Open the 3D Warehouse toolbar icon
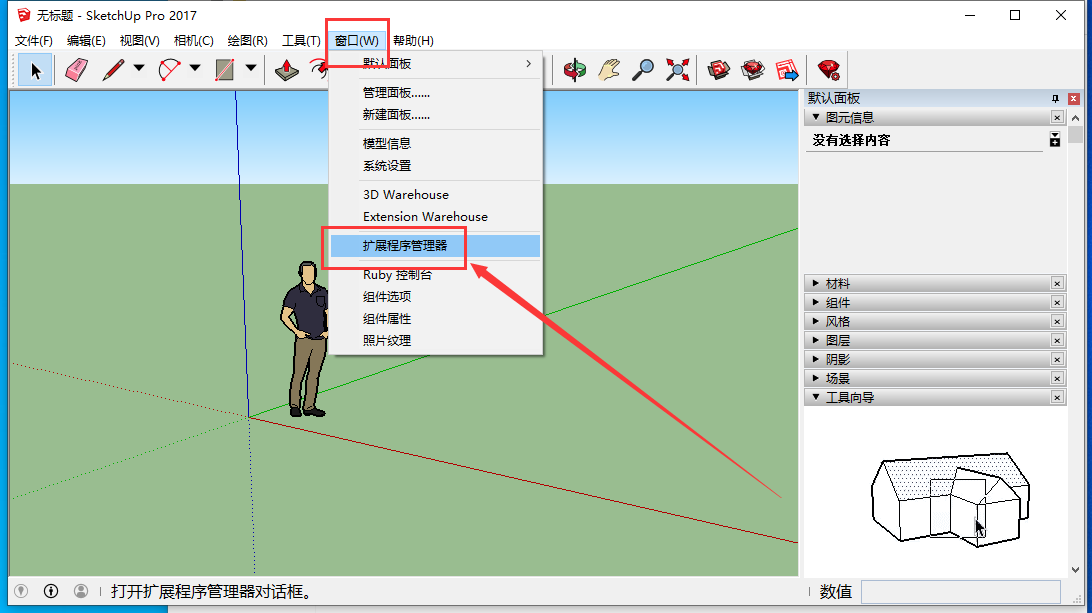The image size is (1092, 613). (x=718, y=70)
